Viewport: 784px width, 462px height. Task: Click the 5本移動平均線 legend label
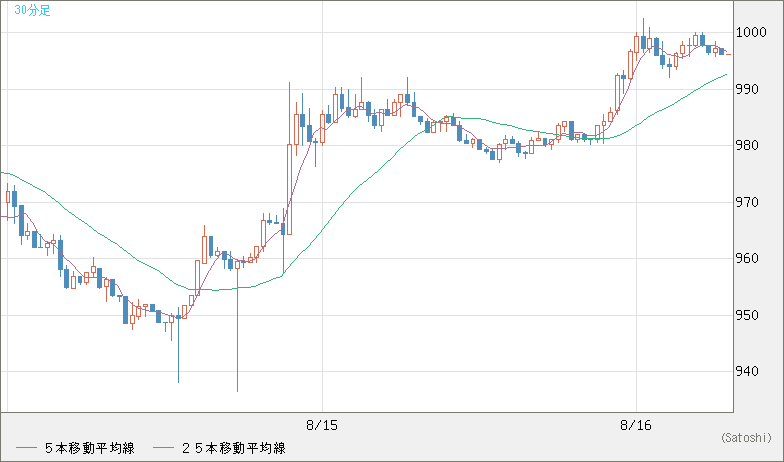pos(90,448)
